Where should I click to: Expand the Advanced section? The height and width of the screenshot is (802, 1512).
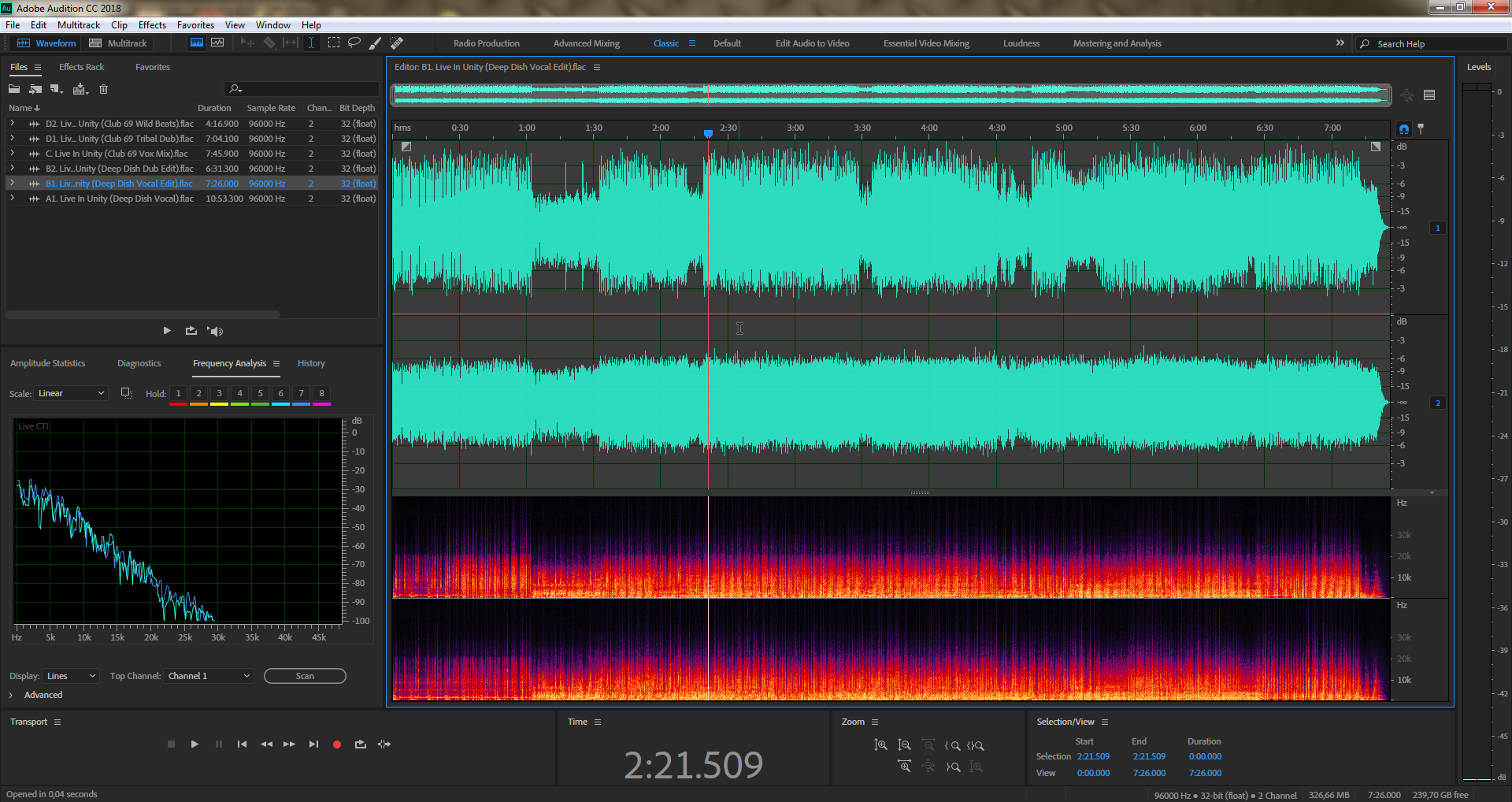[11, 695]
